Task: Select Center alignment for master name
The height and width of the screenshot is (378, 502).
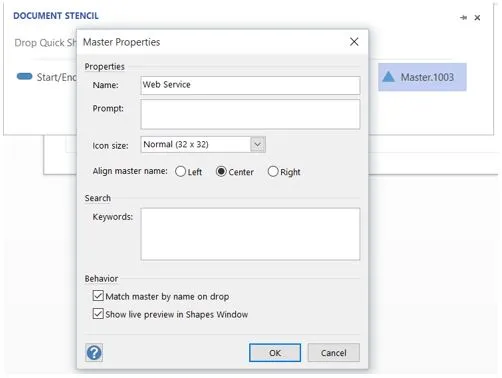Action: 221,172
